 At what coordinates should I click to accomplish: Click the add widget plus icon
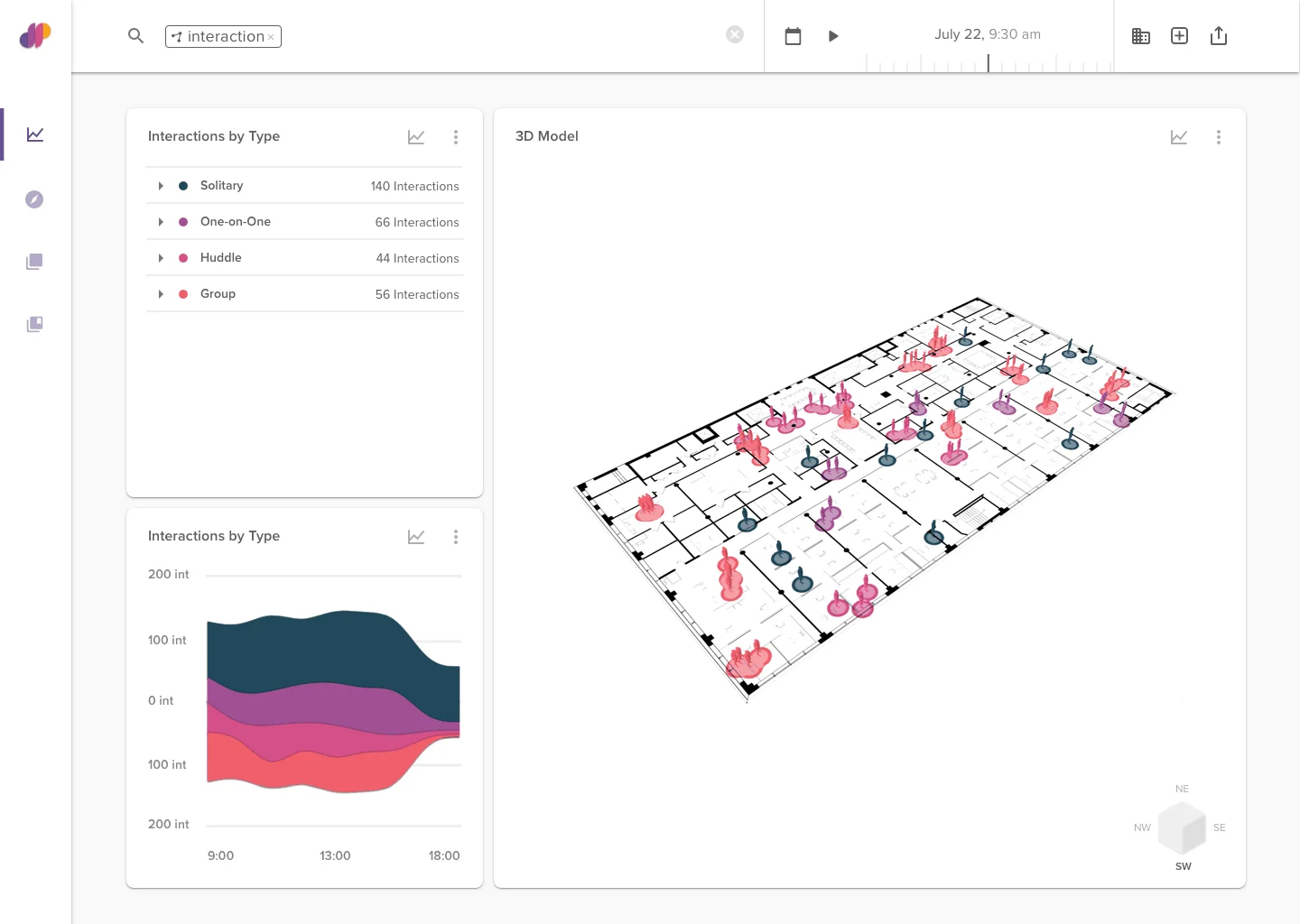[1179, 36]
